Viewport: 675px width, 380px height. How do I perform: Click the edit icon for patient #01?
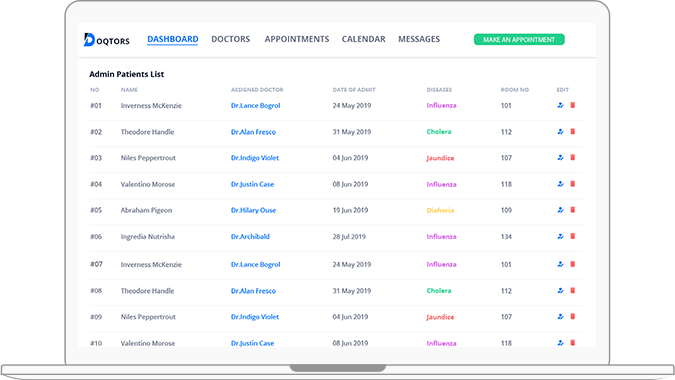(560, 105)
